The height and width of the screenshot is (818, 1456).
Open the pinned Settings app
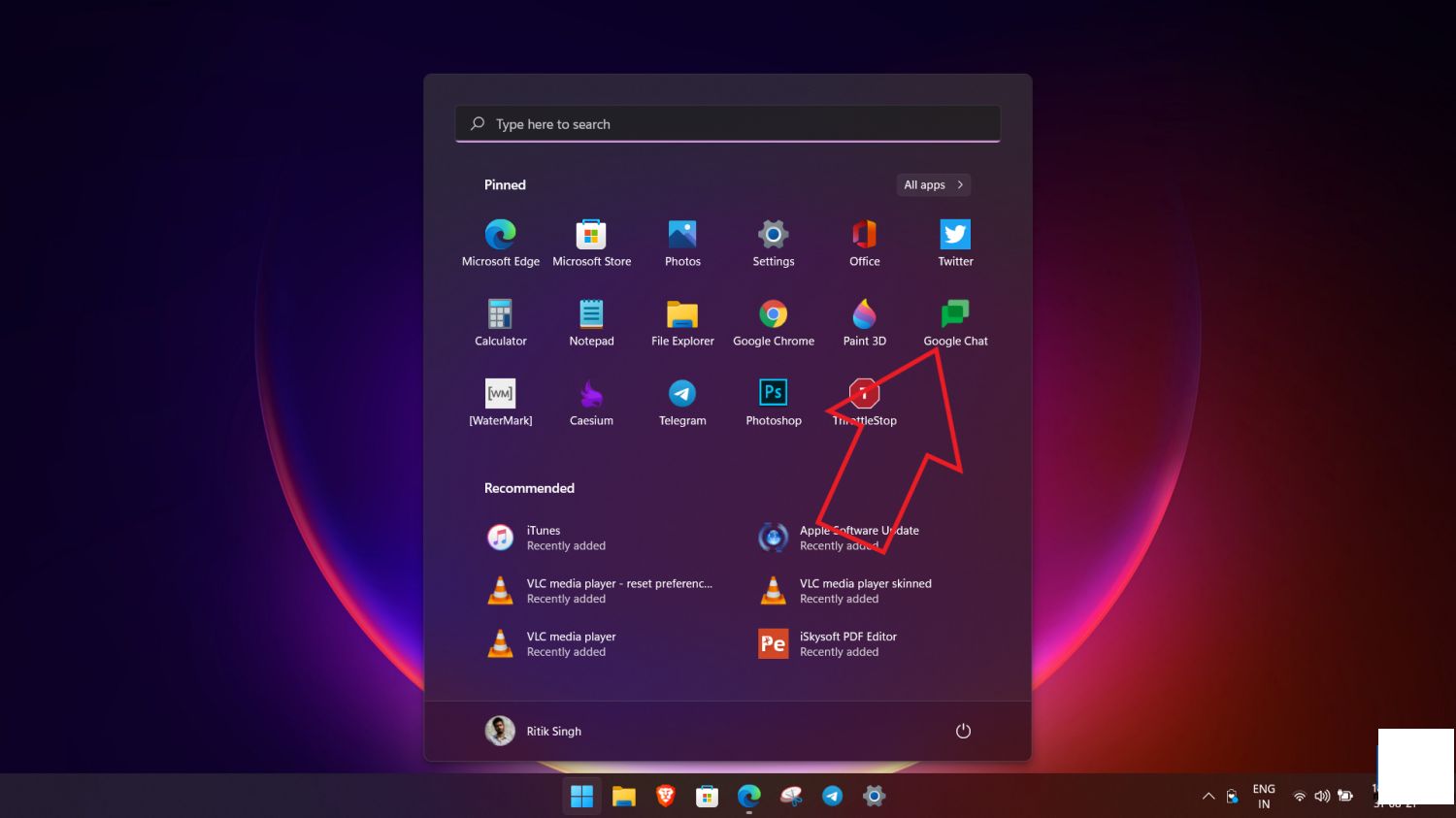coord(774,244)
